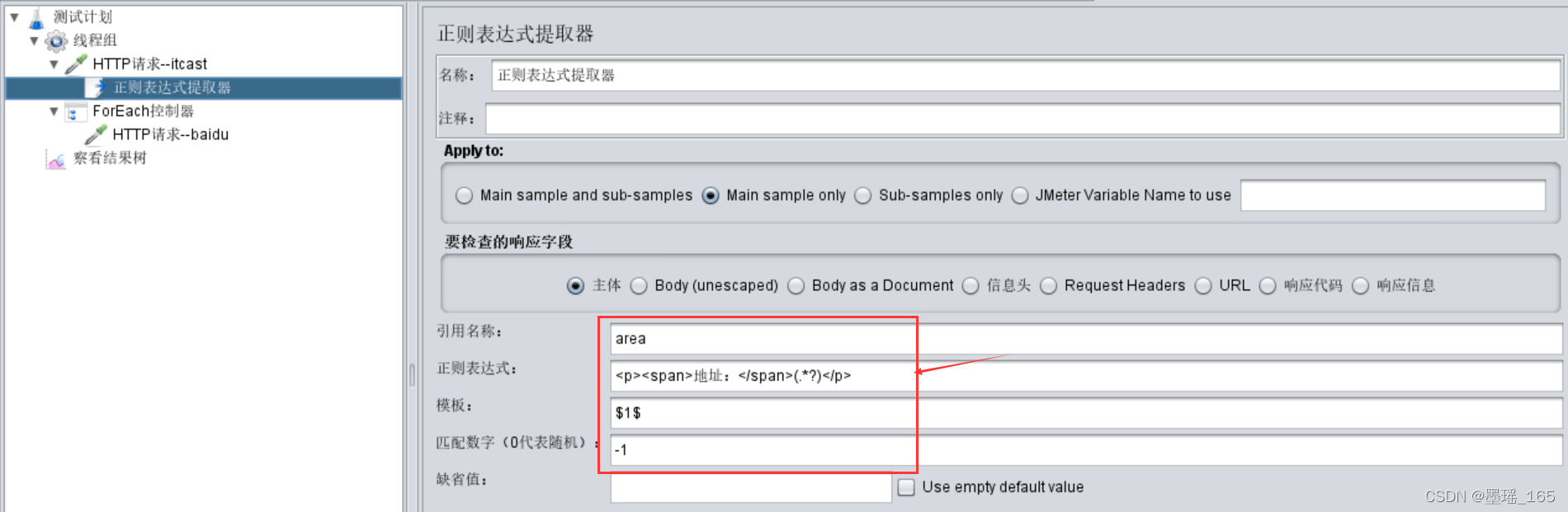This screenshot has height=512, width=1568.
Task: Collapse the 测试计划 tree node arrow
Action: click(x=14, y=17)
